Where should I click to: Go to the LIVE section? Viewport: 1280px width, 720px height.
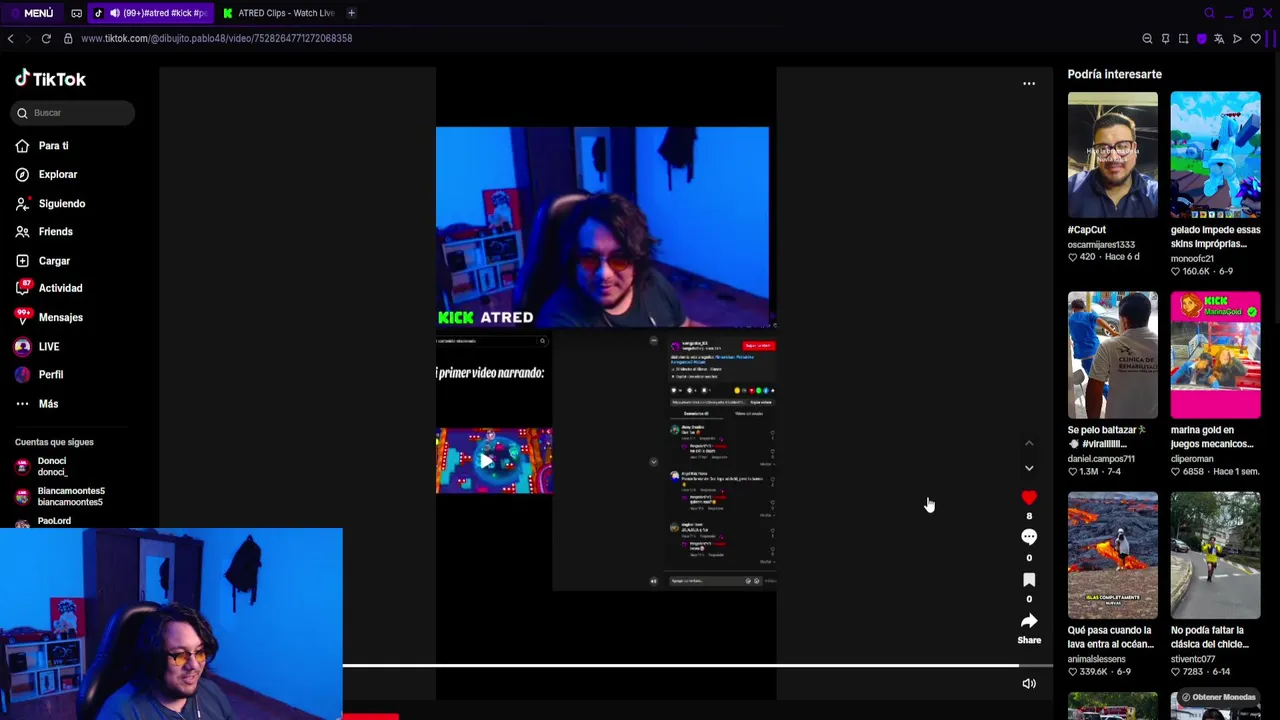[48, 347]
